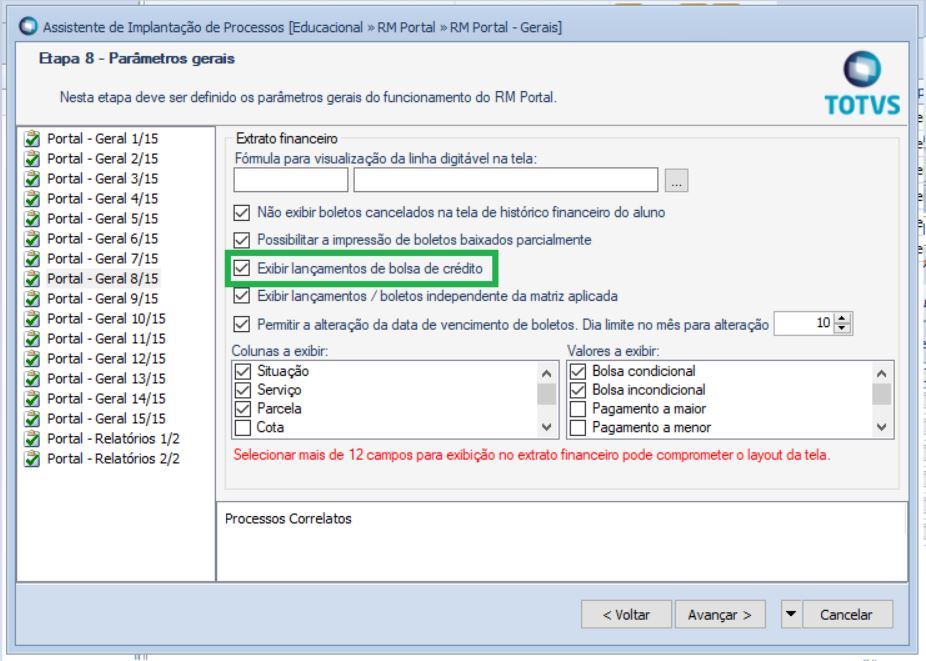Image resolution: width=926 pixels, height=661 pixels.
Task: Toggle Exibir lançamentos / boletos independente da matriz
Action: tap(242, 295)
